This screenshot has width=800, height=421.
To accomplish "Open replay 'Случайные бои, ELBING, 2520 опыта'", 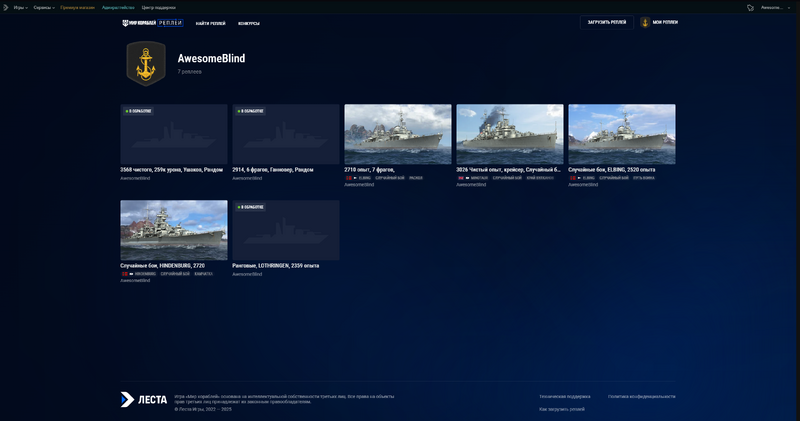I will coord(612,169).
